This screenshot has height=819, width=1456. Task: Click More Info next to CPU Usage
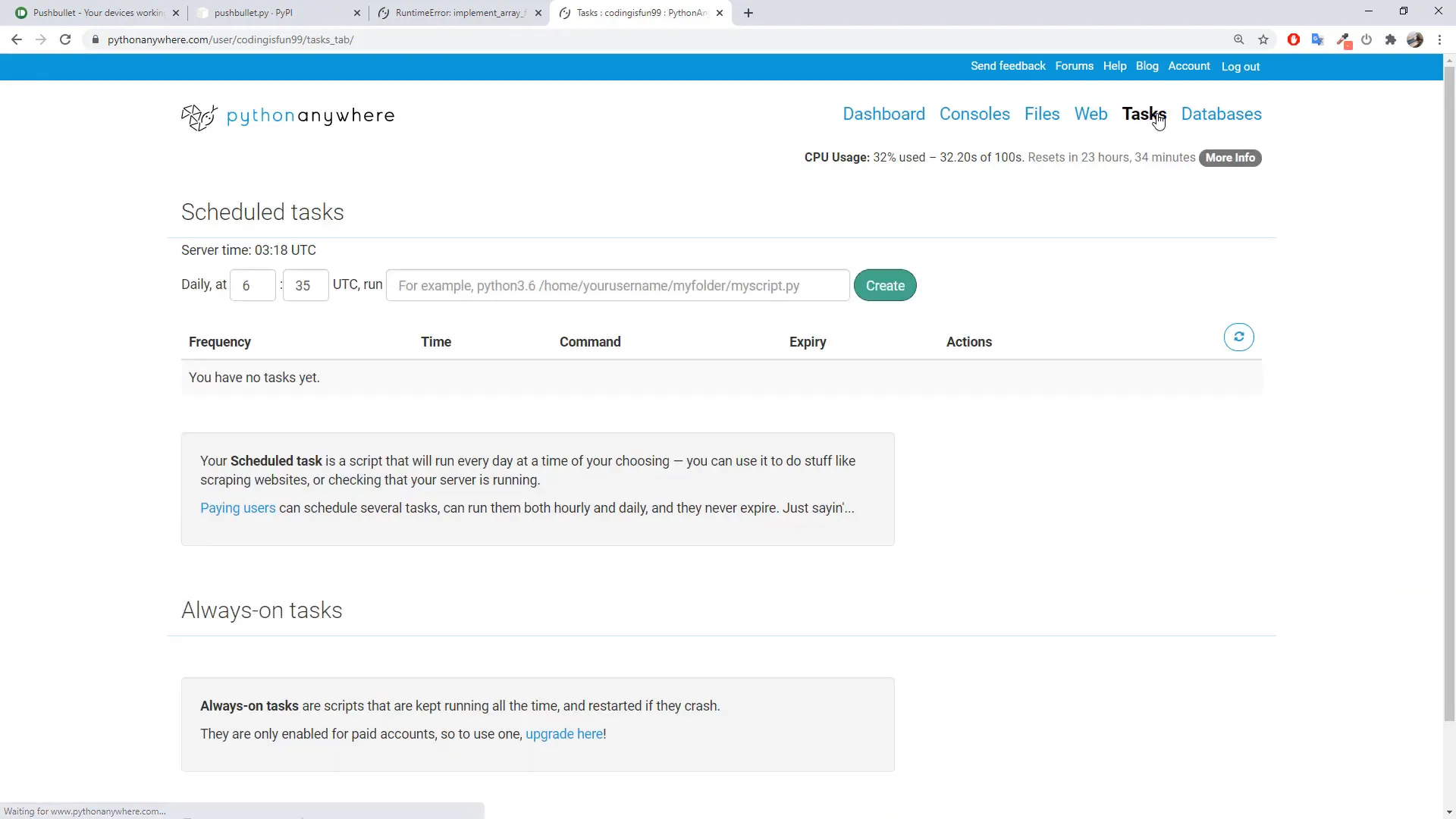pyautogui.click(x=1230, y=158)
